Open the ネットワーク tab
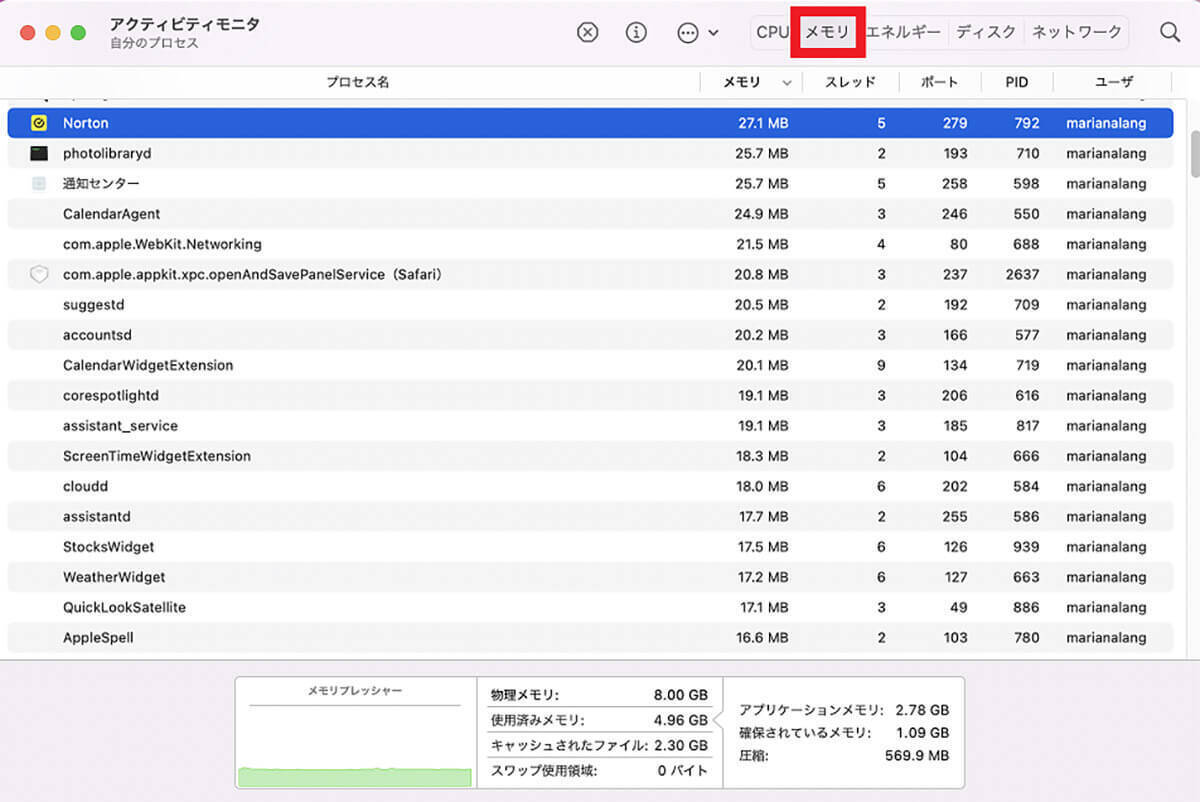This screenshot has width=1200, height=802. tap(1077, 32)
